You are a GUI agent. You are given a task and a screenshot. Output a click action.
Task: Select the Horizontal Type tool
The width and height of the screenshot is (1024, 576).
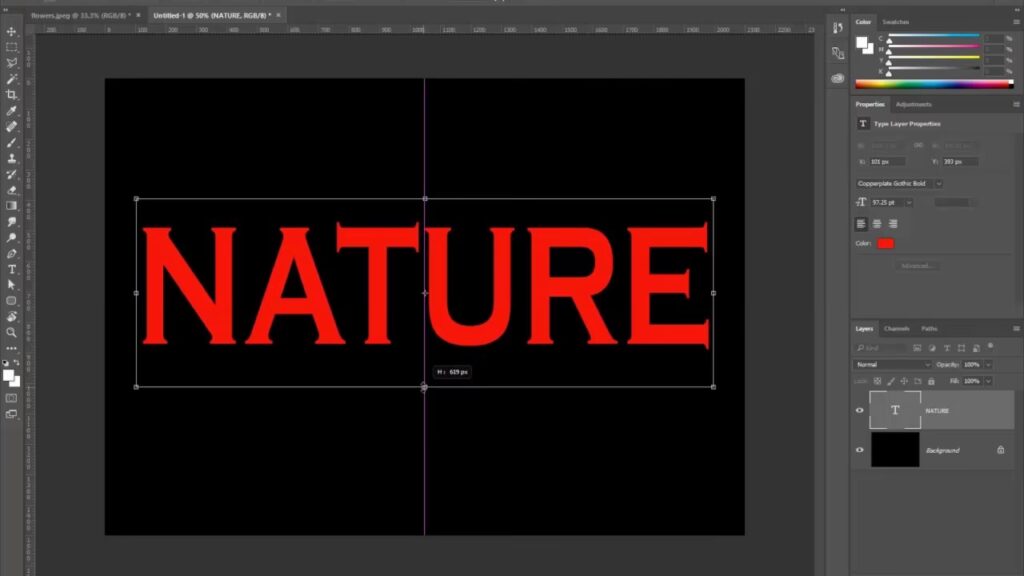[12, 269]
